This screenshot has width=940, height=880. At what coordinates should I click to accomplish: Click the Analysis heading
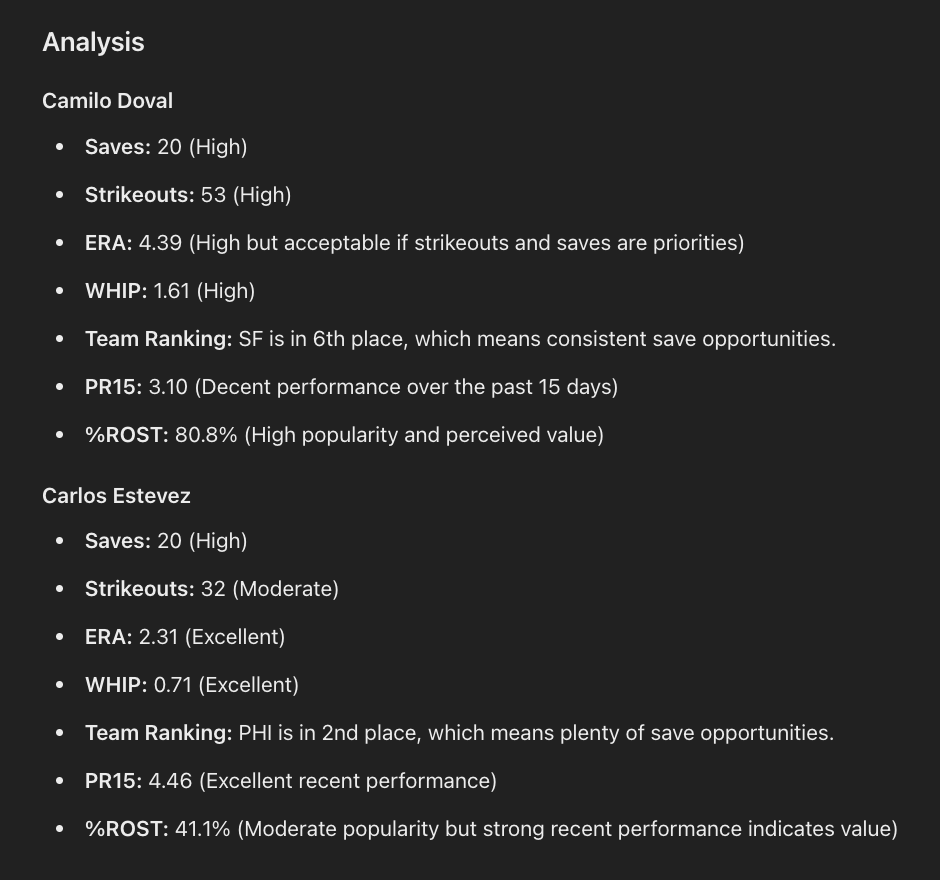(93, 42)
